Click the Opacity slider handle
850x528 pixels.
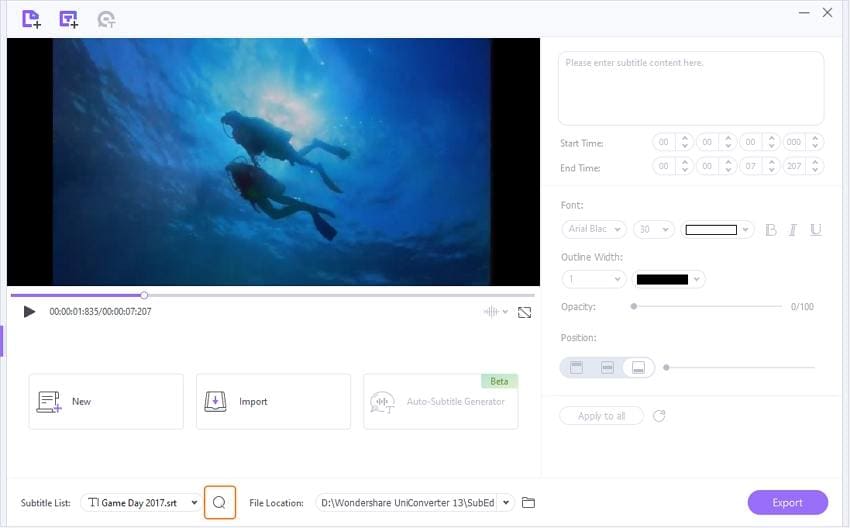[634, 306]
